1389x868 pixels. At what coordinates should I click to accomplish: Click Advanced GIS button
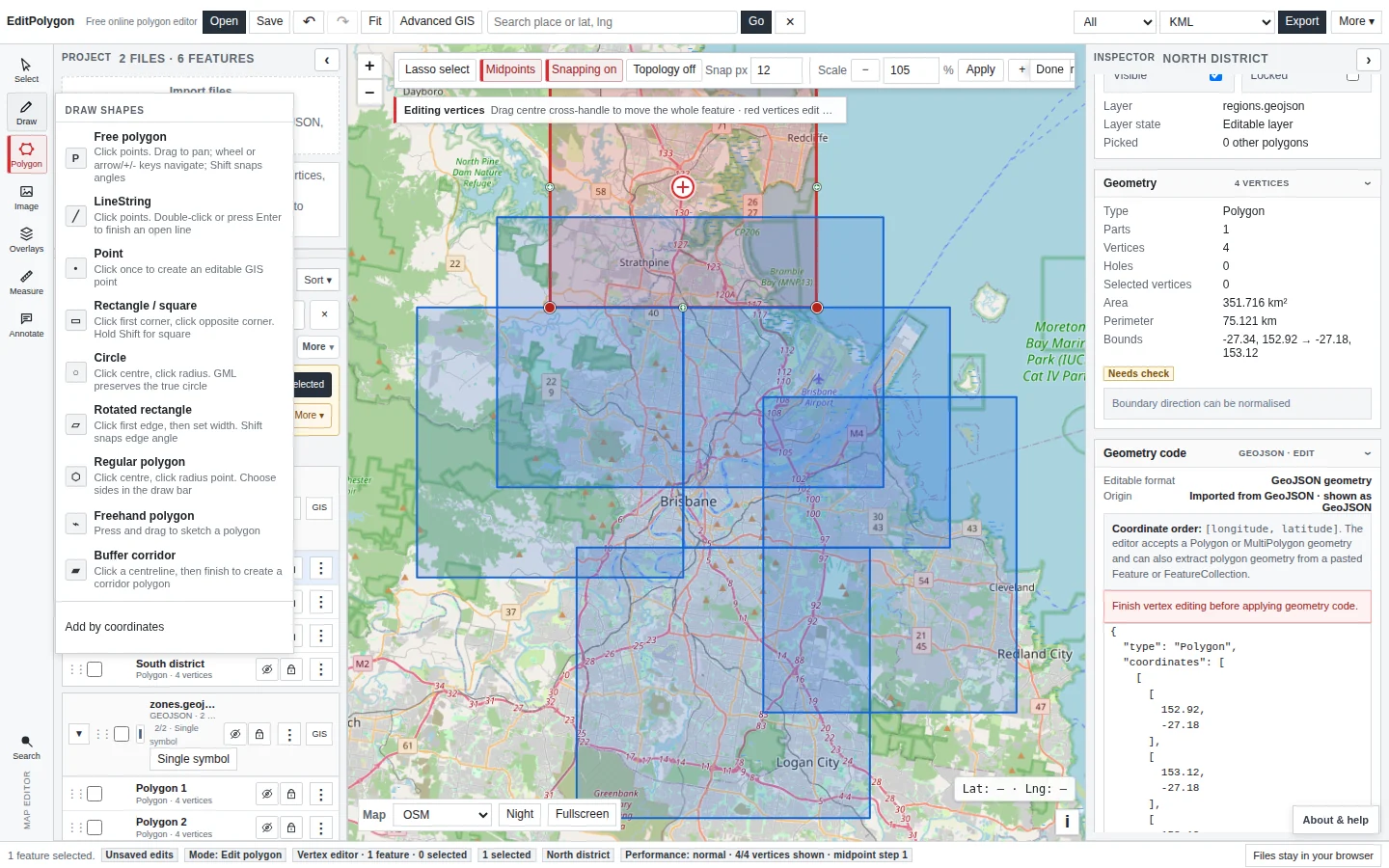(x=437, y=21)
